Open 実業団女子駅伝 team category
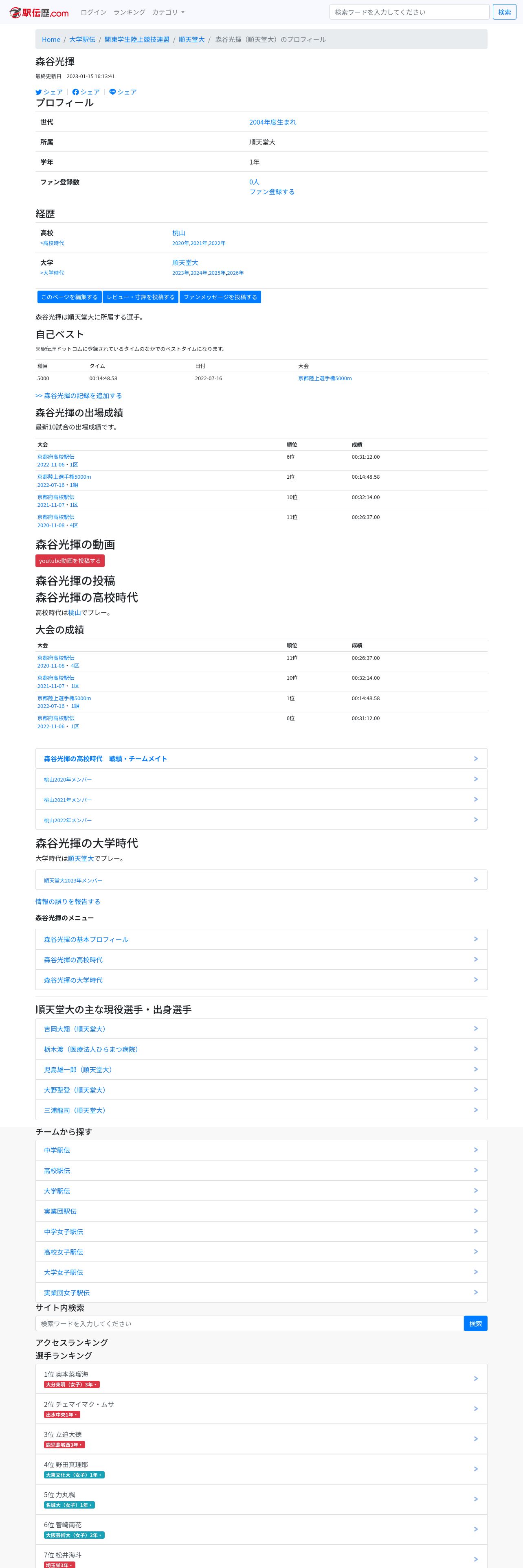Image resolution: width=523 pixels, height=1568 pixels. pos(261,1292)
